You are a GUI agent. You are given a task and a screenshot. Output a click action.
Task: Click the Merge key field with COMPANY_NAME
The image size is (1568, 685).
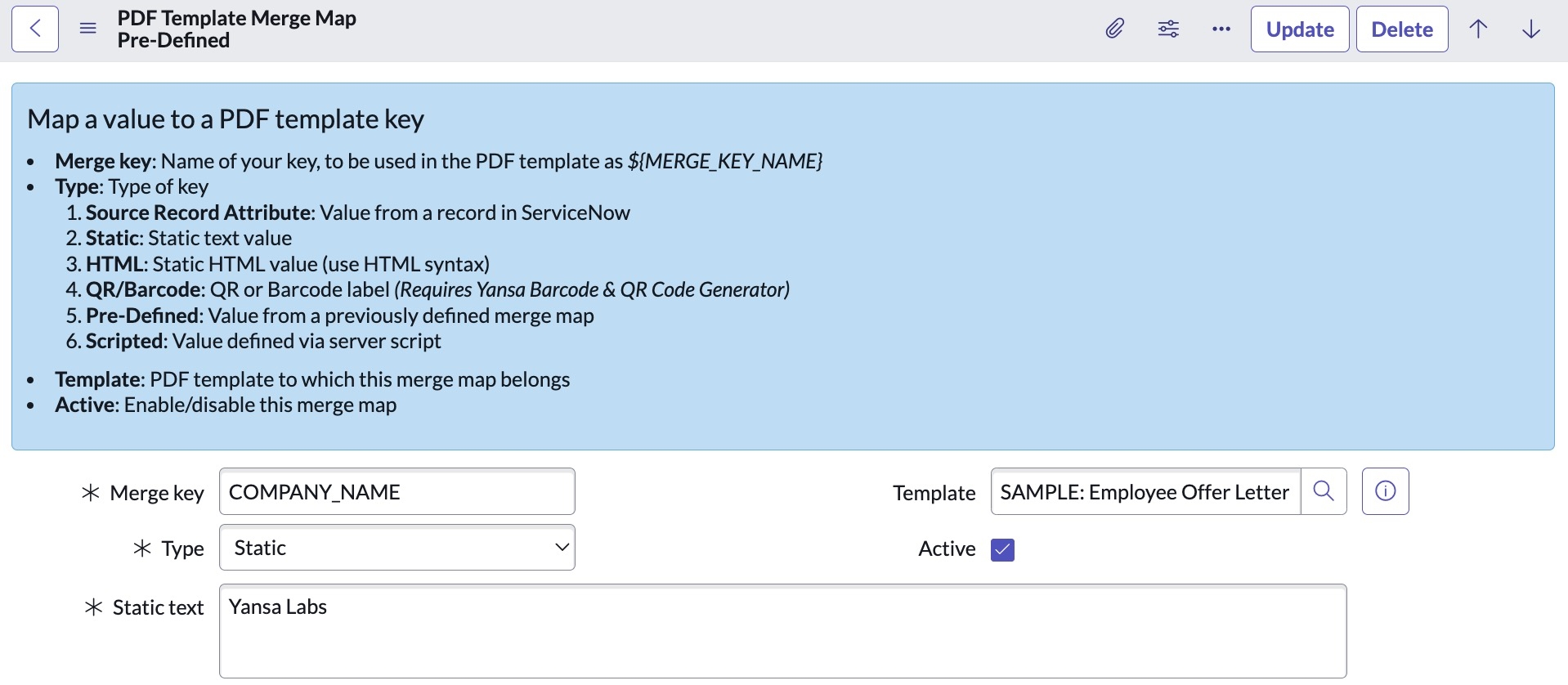(x=397, y=492)
